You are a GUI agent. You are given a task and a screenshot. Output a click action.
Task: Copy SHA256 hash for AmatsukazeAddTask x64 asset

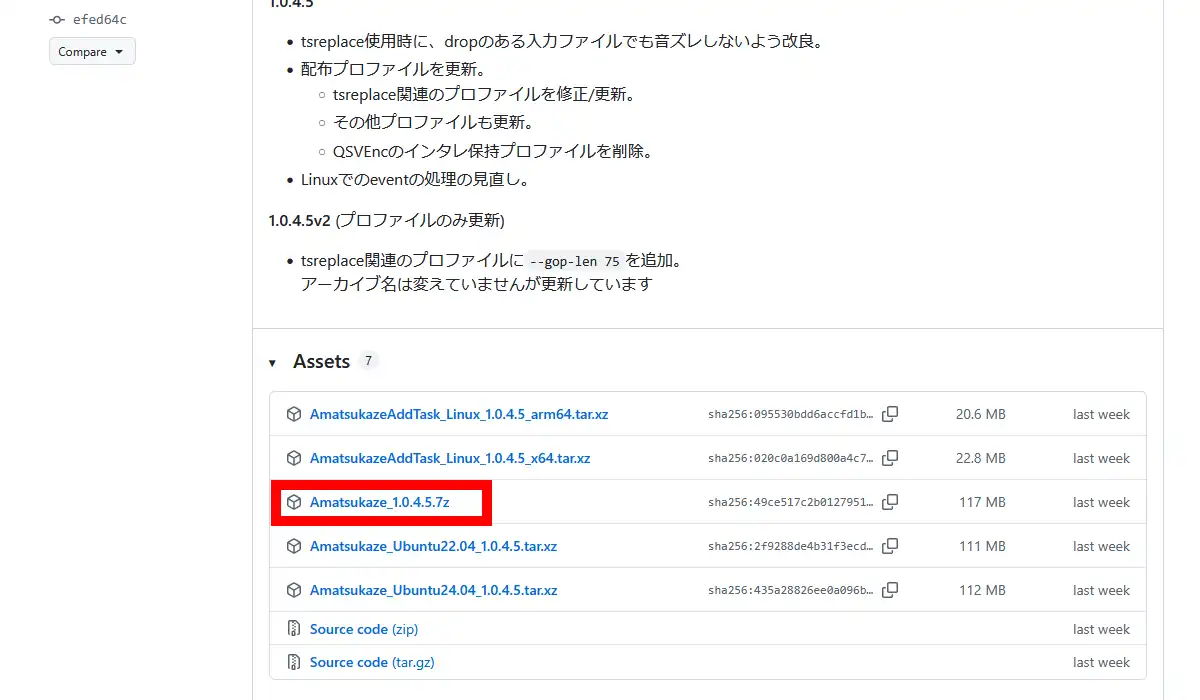click(x=890, y=458)
